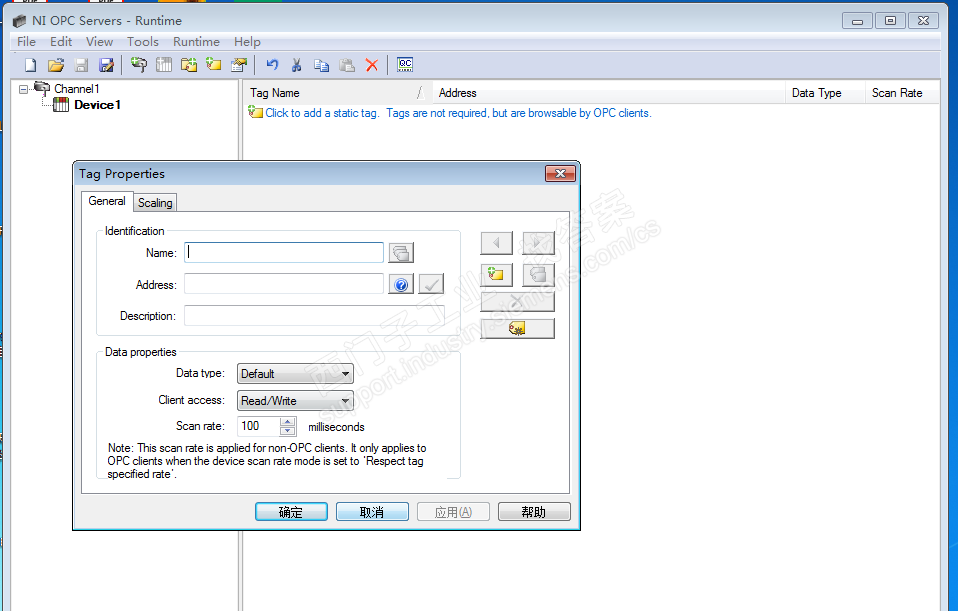Open help with the 帮助 button
Image resolution: width=958 pixels, height=611 pixels.
[534, 512]
